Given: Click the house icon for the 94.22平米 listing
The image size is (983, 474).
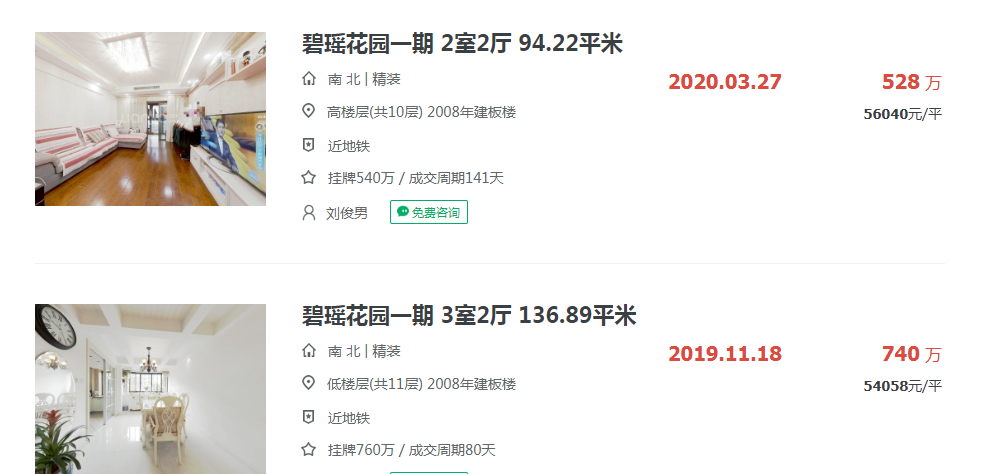Looking at the screenshot, I should [309, 79].
